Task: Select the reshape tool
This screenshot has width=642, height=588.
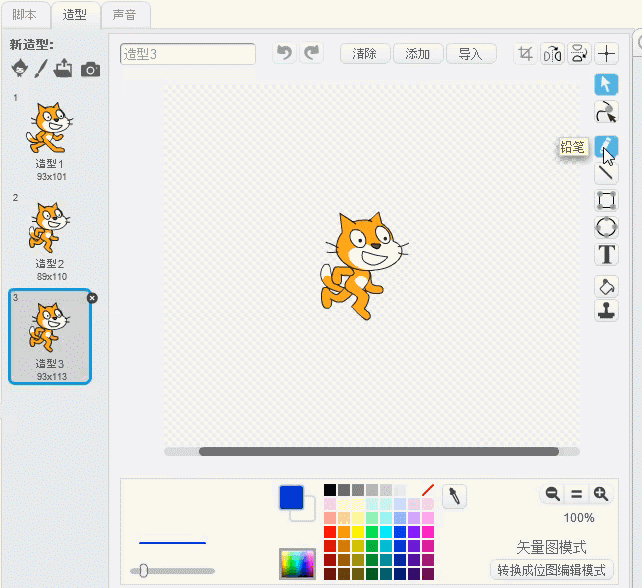Action: click(606, 112)
